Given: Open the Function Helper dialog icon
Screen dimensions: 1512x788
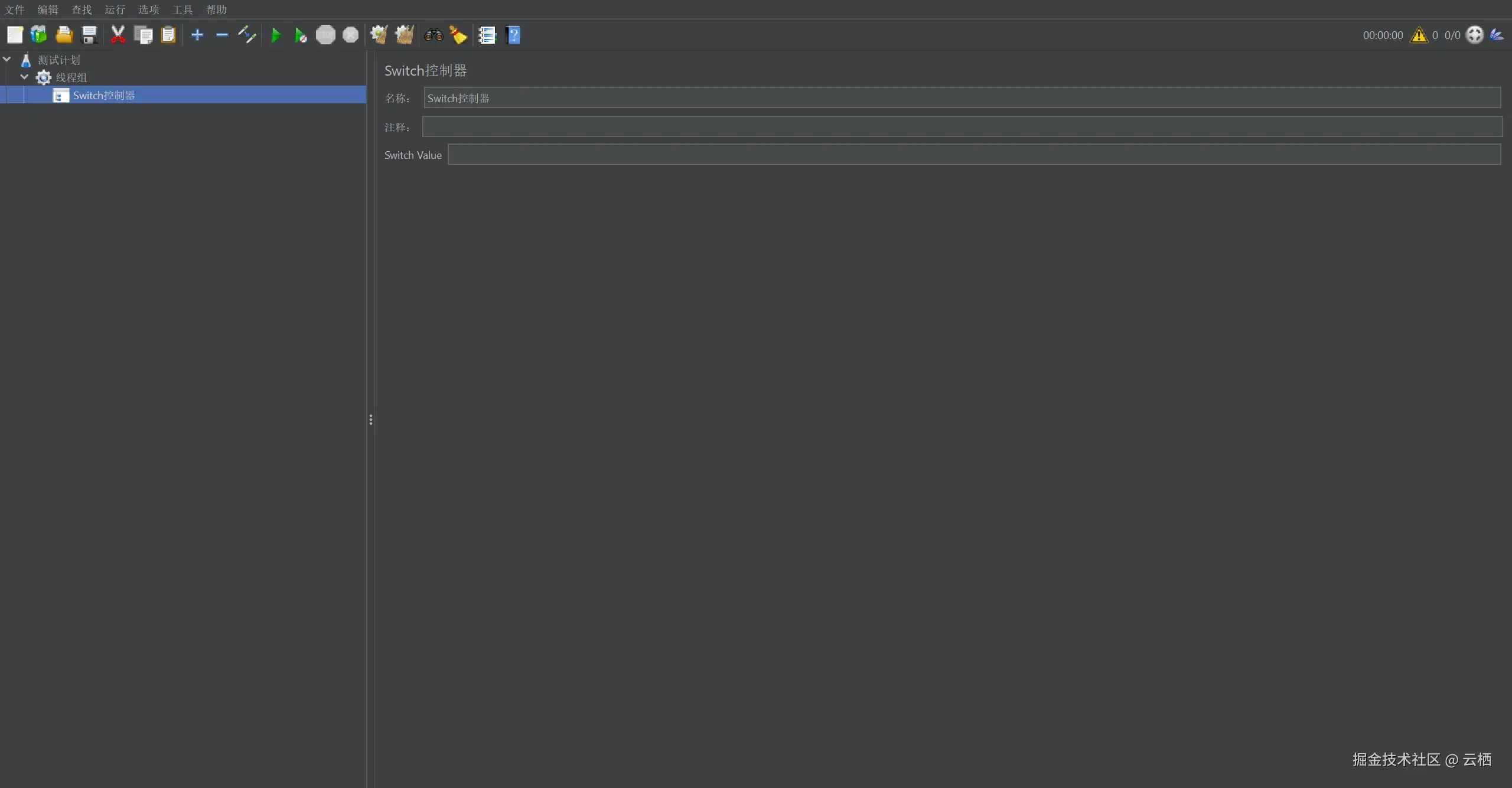Looking at the screenshot, I should tap(487, 35).
